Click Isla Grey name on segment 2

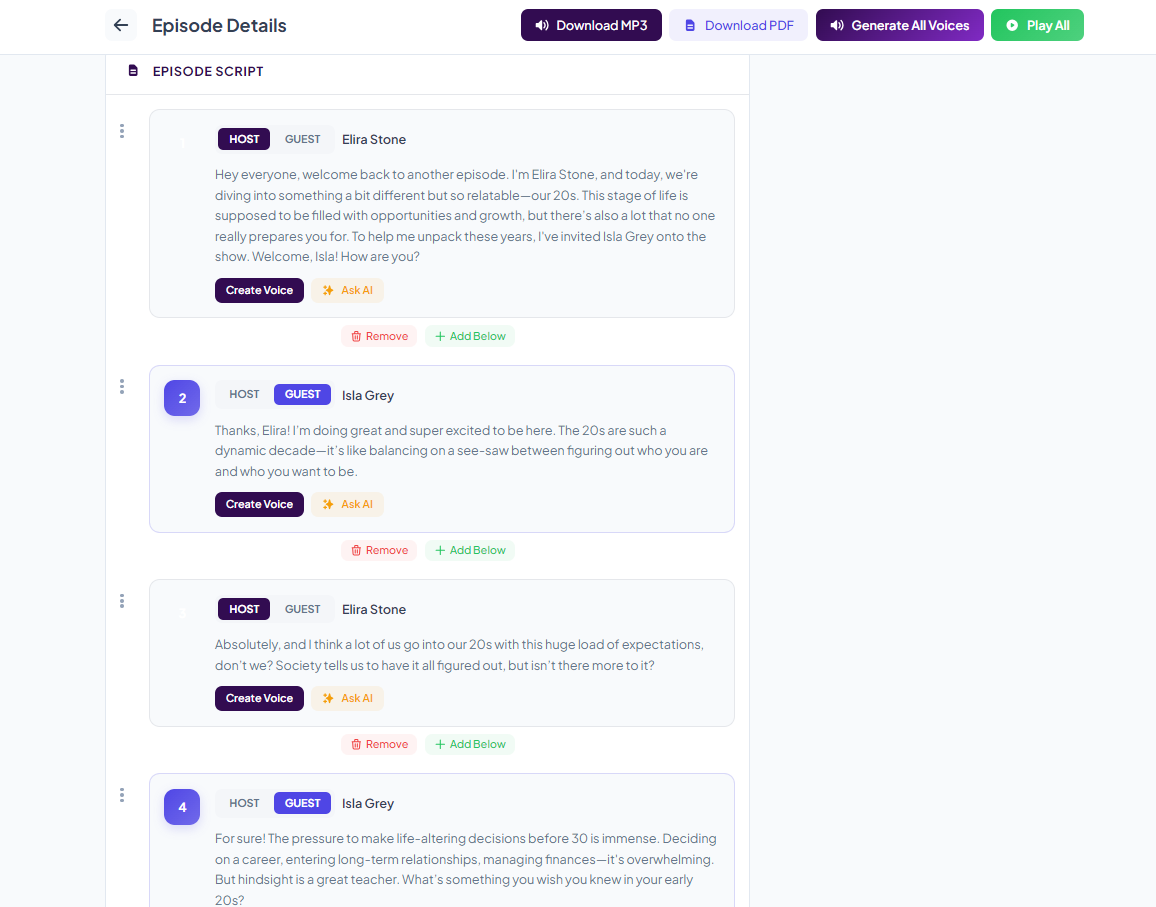coord(368,395)
